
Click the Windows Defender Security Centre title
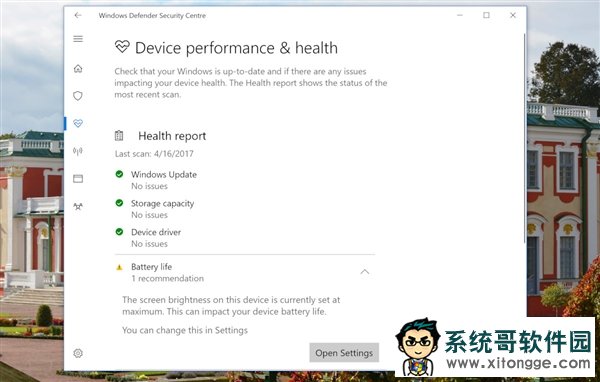[x=152, y=16]
